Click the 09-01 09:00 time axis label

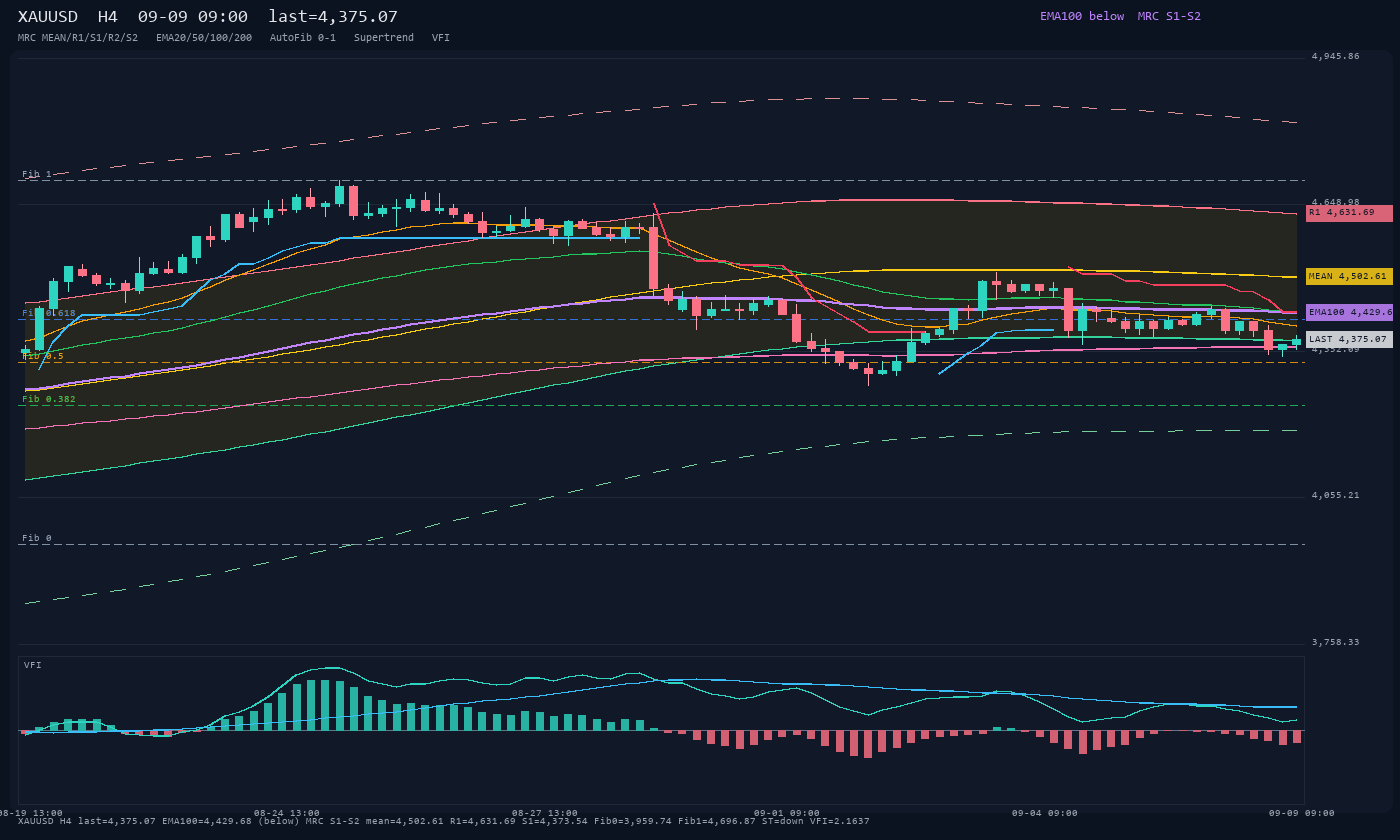click(x=787, y=813)
